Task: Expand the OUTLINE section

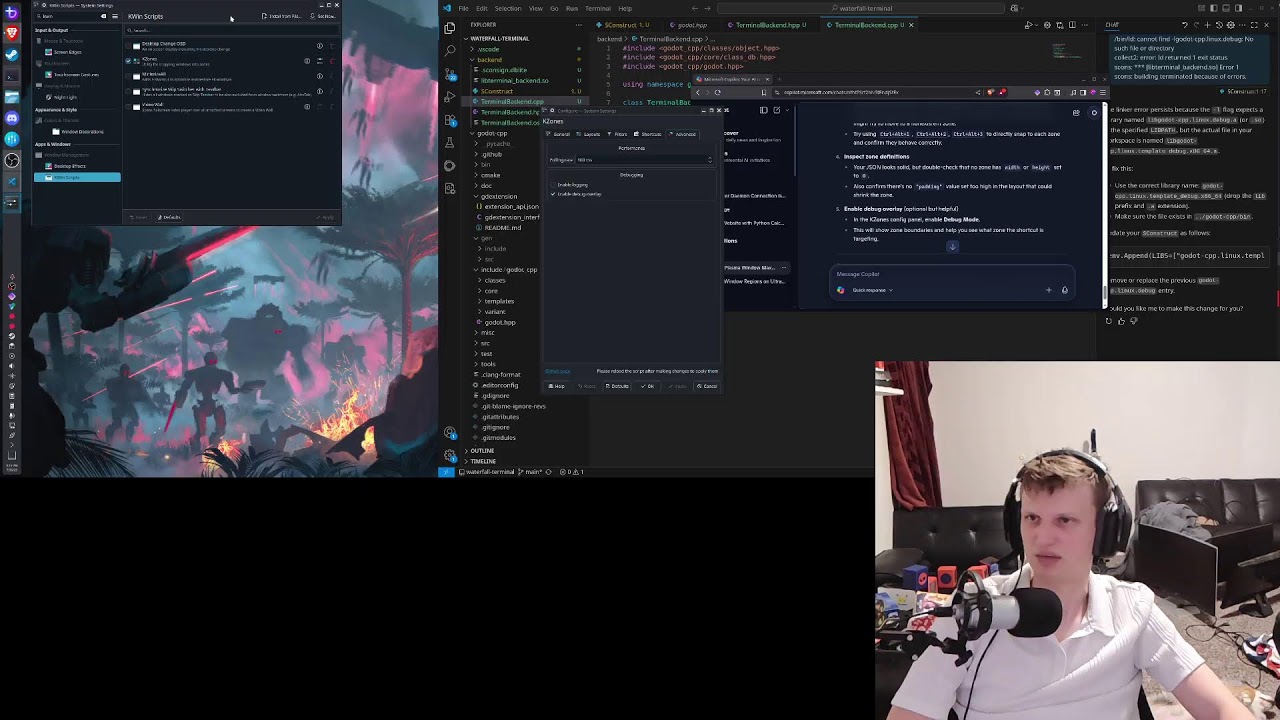Action: [x=465, y=451]
